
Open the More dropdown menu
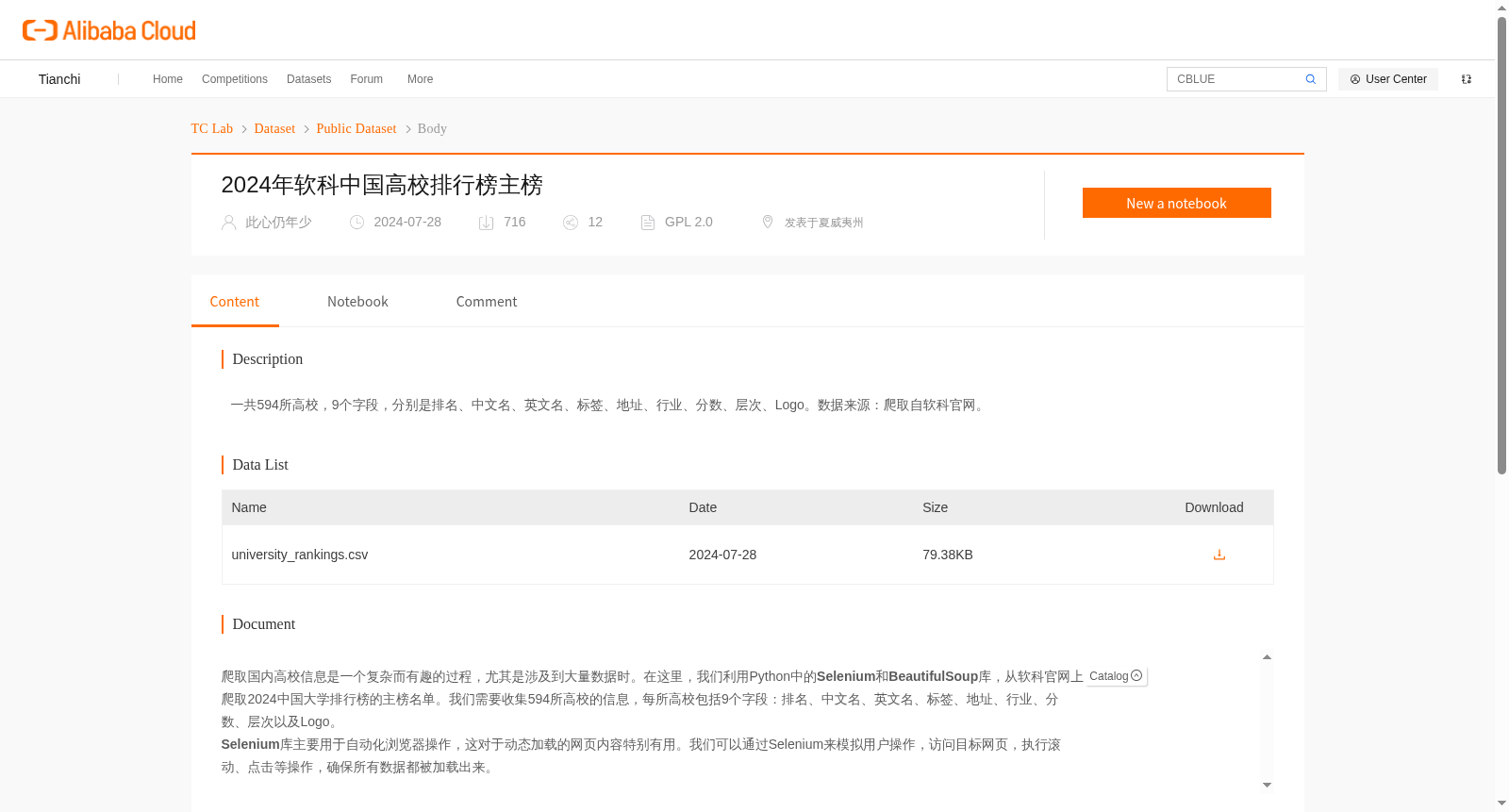tap(421, 79)
